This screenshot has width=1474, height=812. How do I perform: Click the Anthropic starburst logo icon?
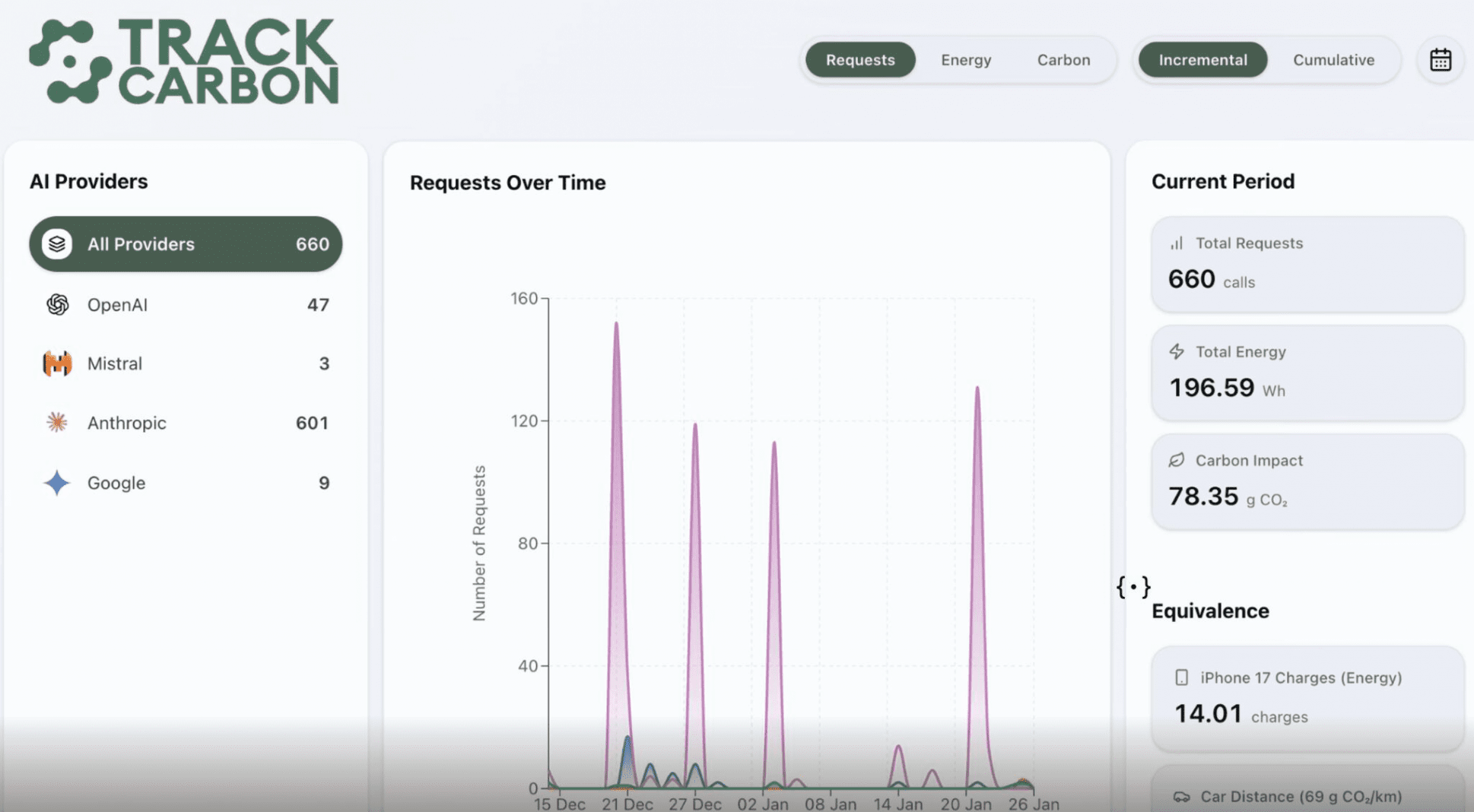point(57,423)
